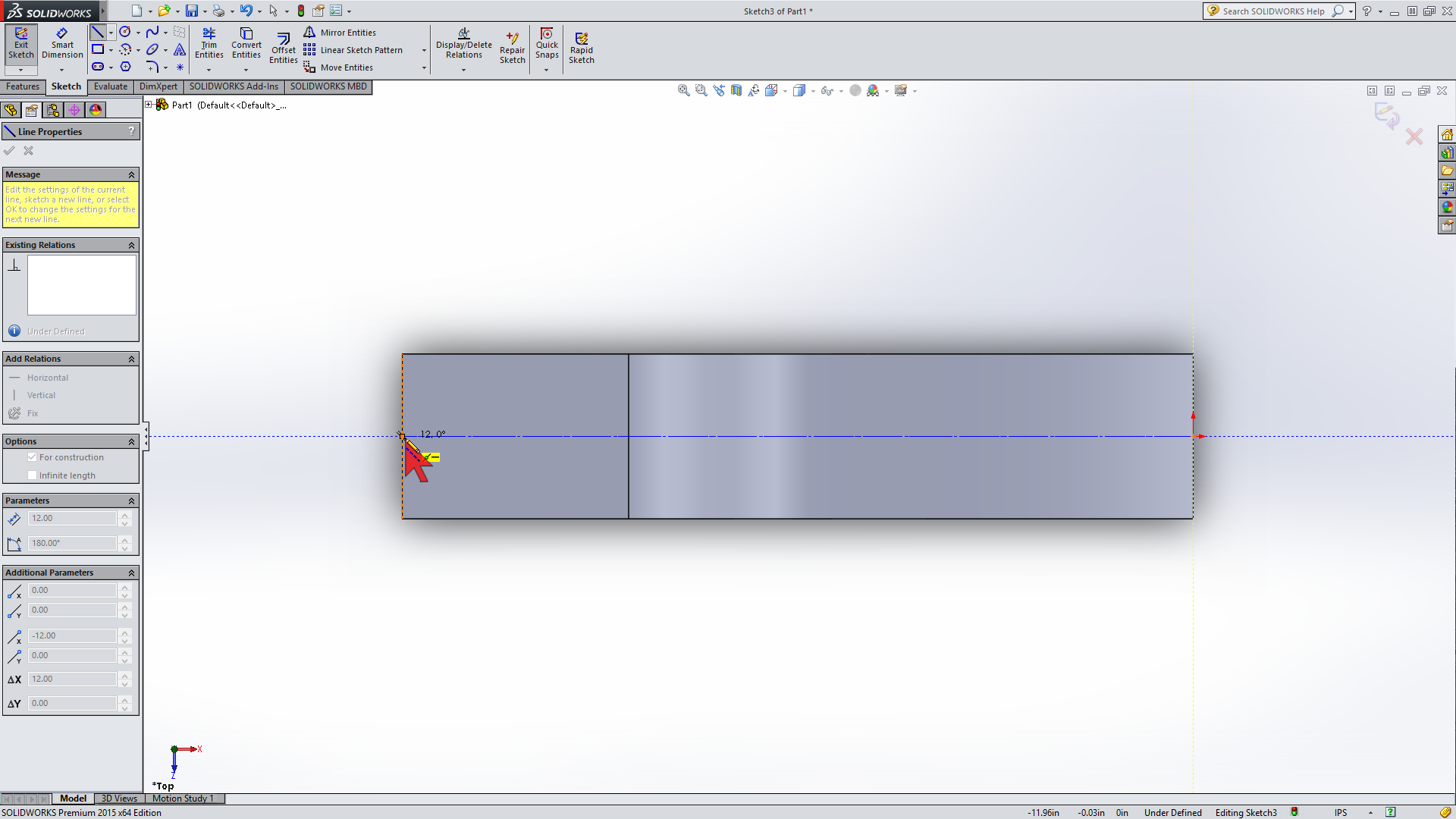The image size is (1456, 819).
Task: Add a Horizontal relation to the line
Action: click(49, 377)
